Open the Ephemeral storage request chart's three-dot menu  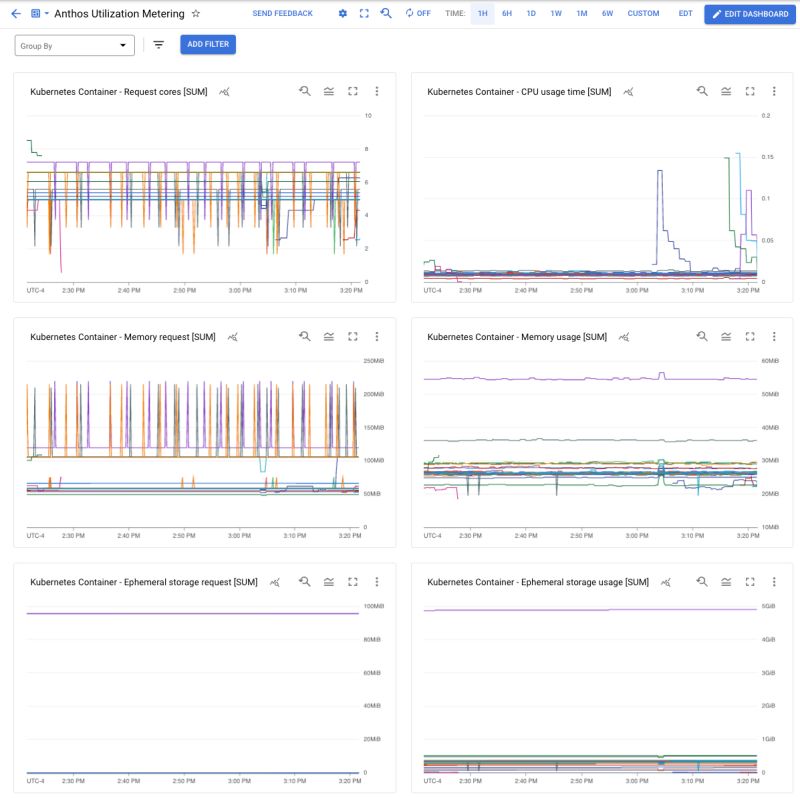pyautogui.click(x=377, y=581)
